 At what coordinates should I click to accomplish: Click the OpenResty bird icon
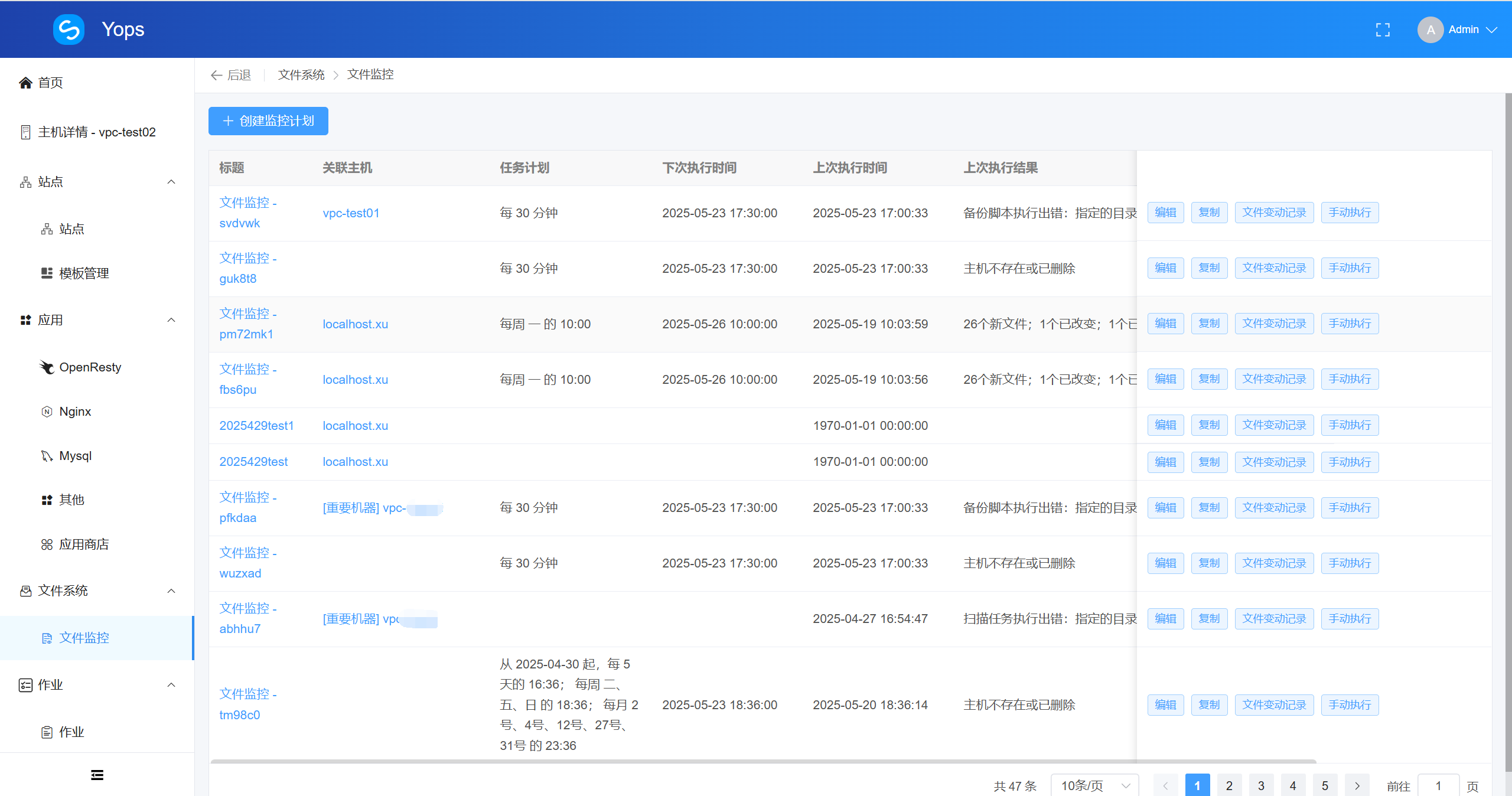[x=47, y=367]
